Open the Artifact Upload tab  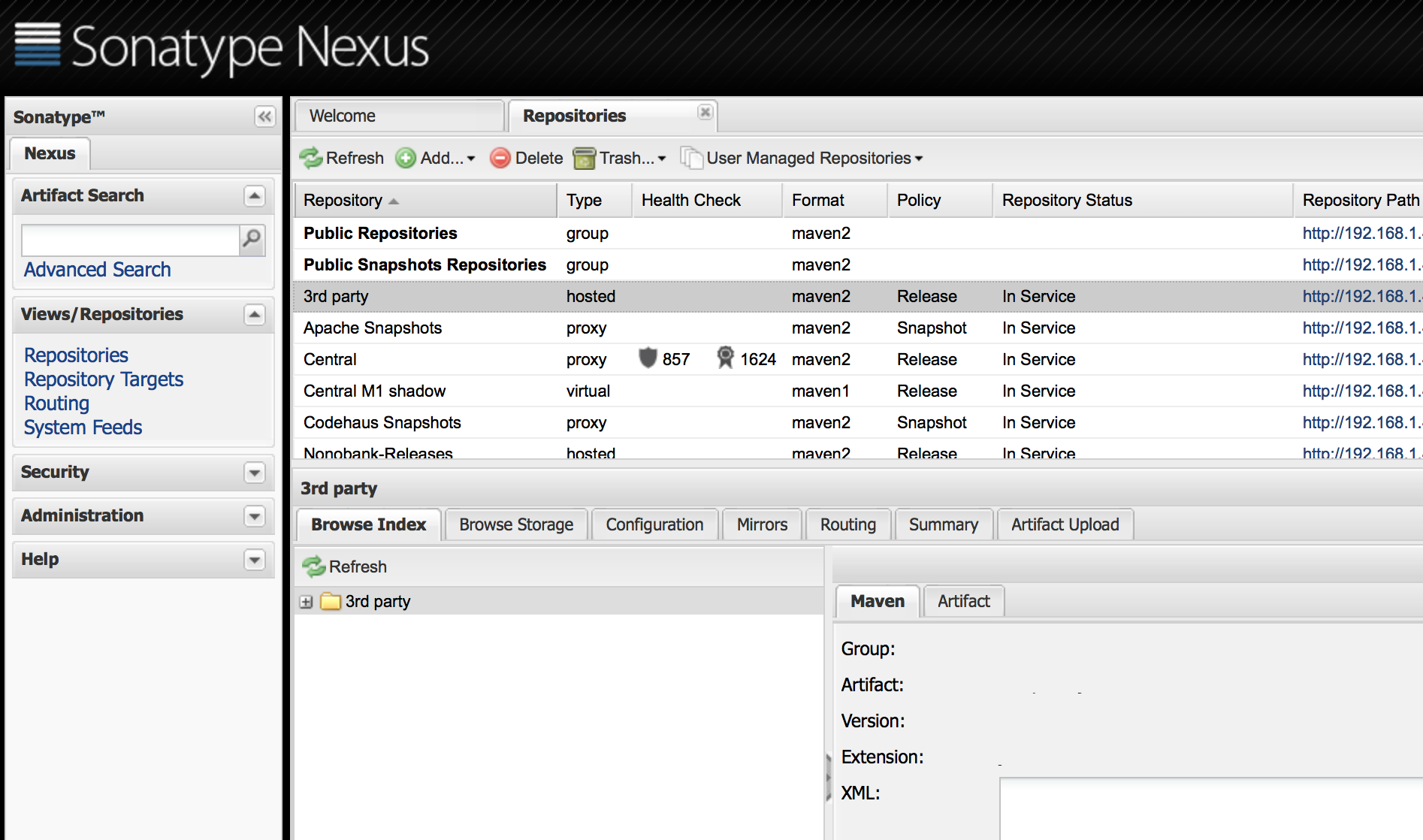click(1065, 524)
